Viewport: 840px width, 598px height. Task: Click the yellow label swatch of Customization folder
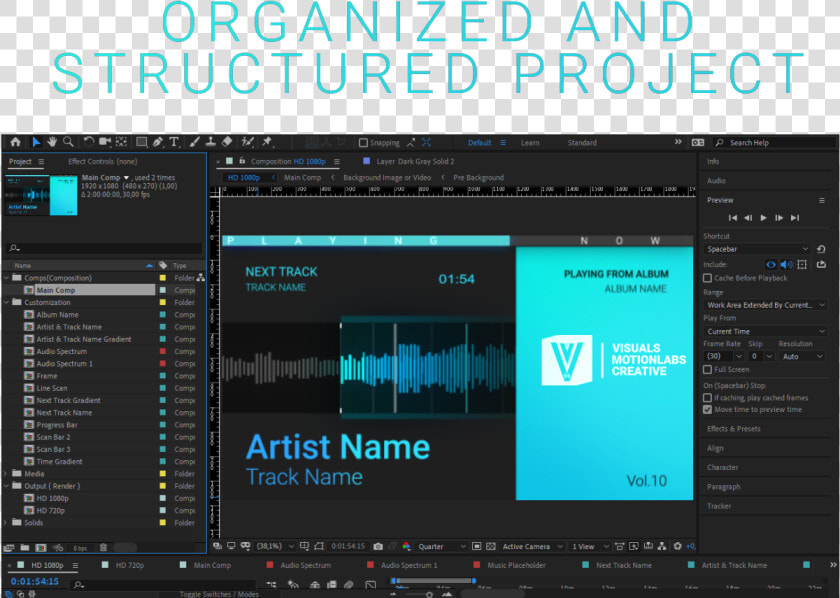click(x=162, y=302)
